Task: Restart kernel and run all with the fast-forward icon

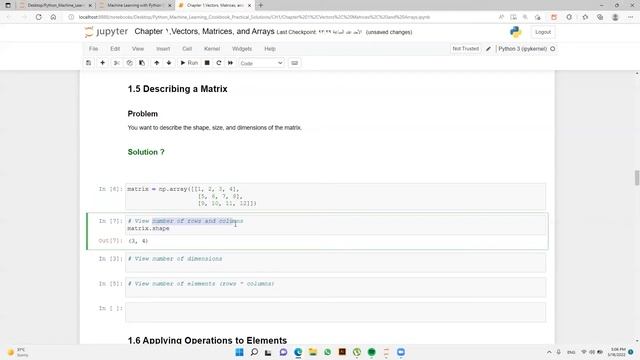Action: (x=231, y=63)
